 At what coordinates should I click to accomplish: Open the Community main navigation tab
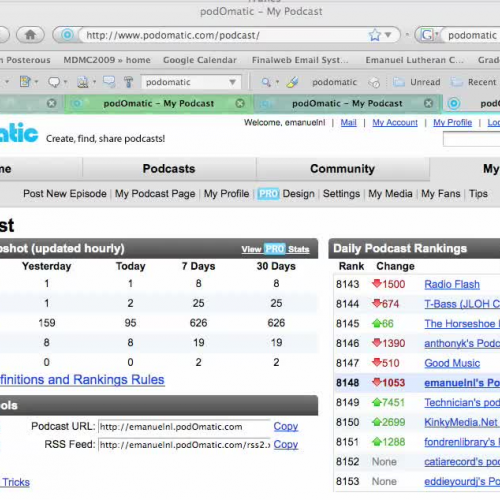coord(342,169)
